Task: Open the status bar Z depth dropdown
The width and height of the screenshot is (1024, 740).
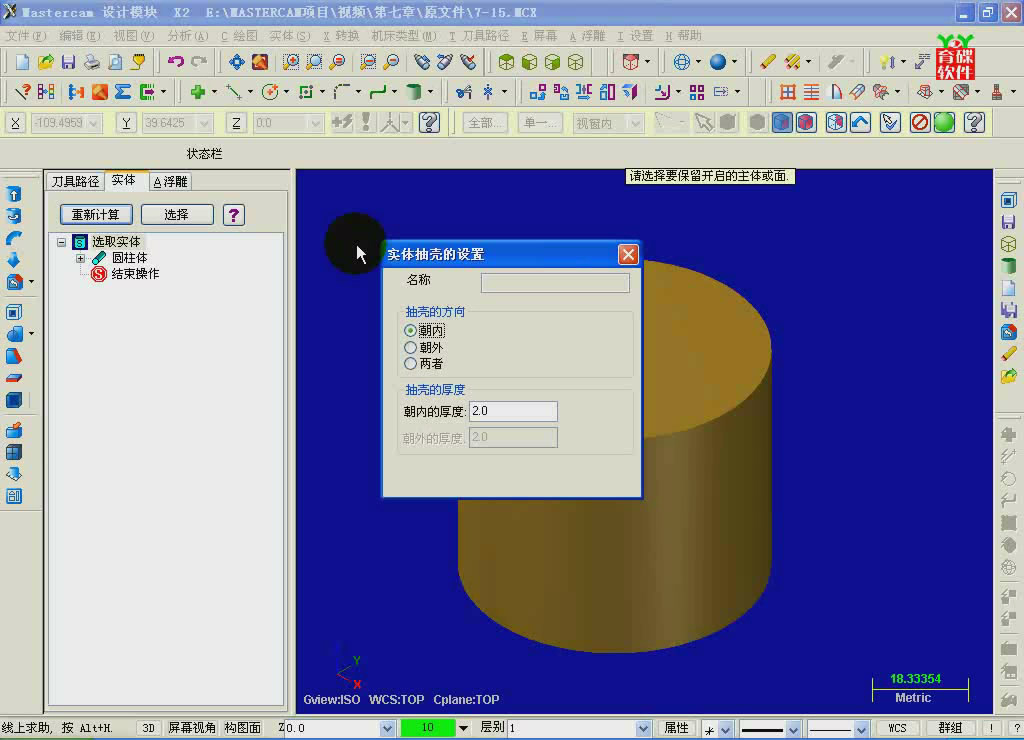Action: pos(387,728)
